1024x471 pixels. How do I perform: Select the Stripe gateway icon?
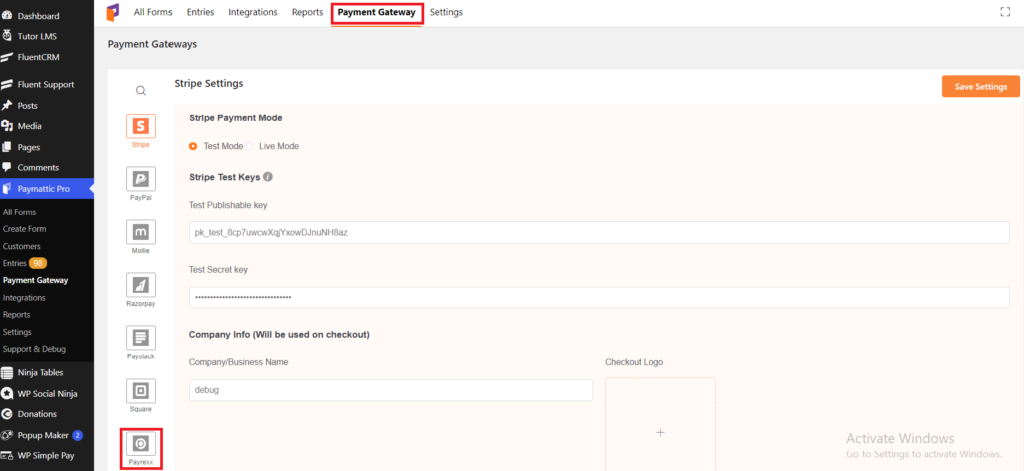click(140, 125)
